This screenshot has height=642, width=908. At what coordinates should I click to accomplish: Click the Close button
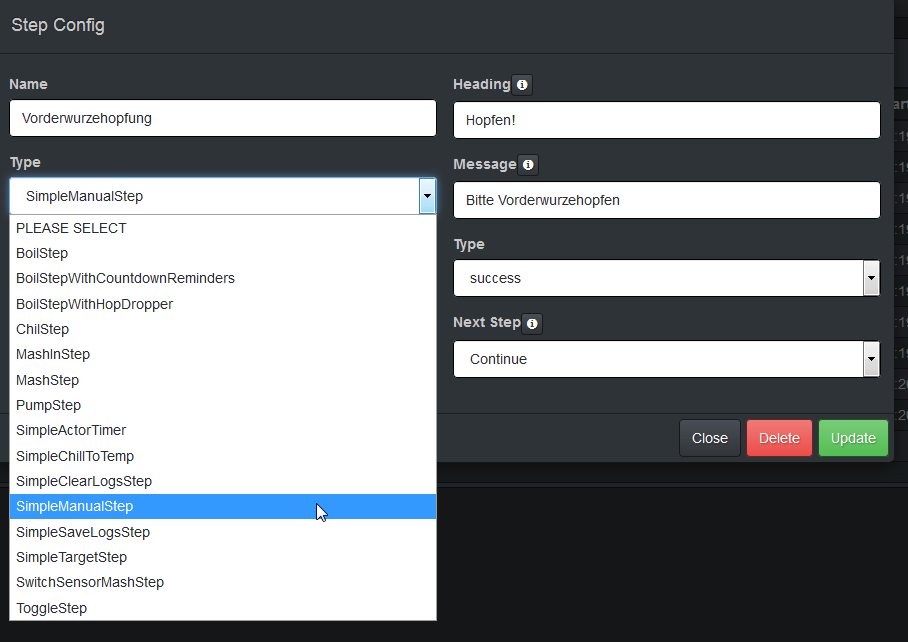point(709,438)
